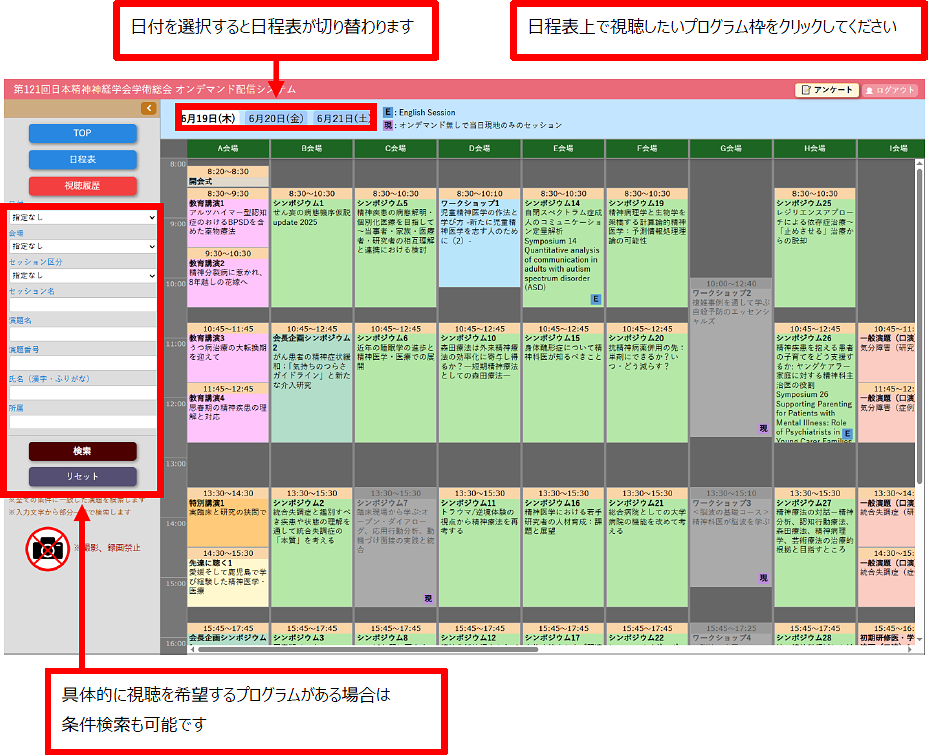Click the ログアウト logout button
The image size is (928, 755).
point(890,90)
